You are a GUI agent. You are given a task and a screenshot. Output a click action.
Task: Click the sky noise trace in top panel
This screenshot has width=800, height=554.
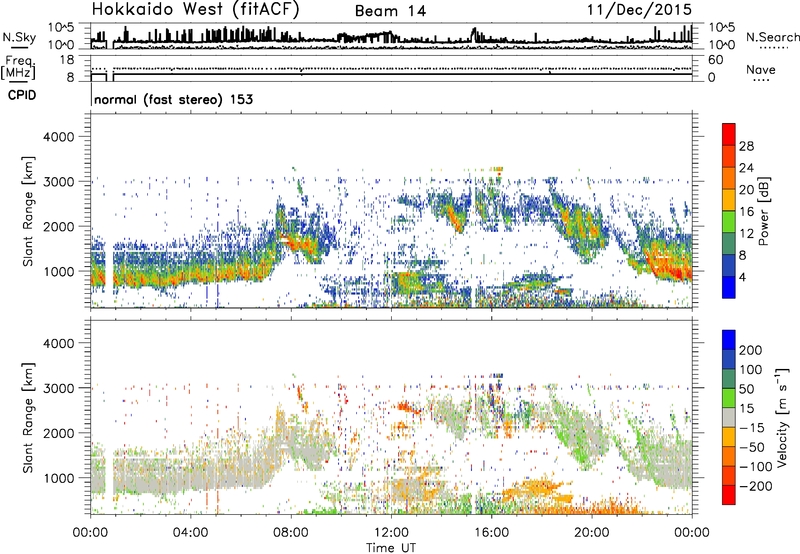[391, 38]
